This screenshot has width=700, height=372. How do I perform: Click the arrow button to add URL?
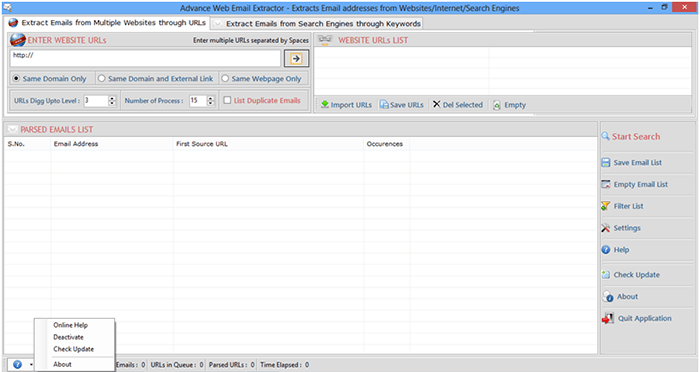(296, 58)
